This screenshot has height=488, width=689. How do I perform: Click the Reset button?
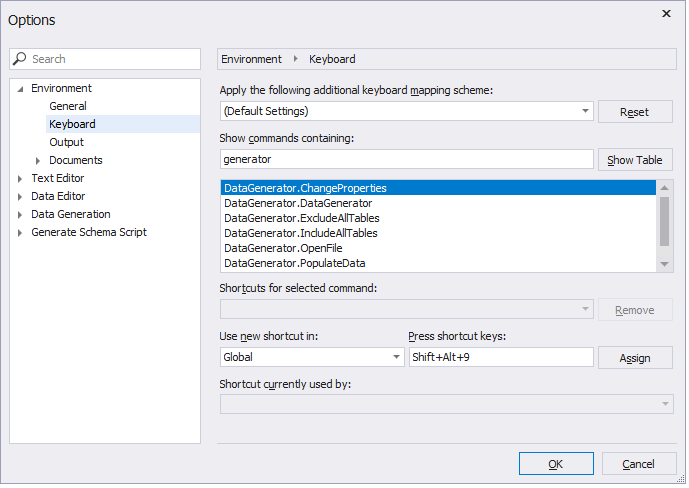634,112
